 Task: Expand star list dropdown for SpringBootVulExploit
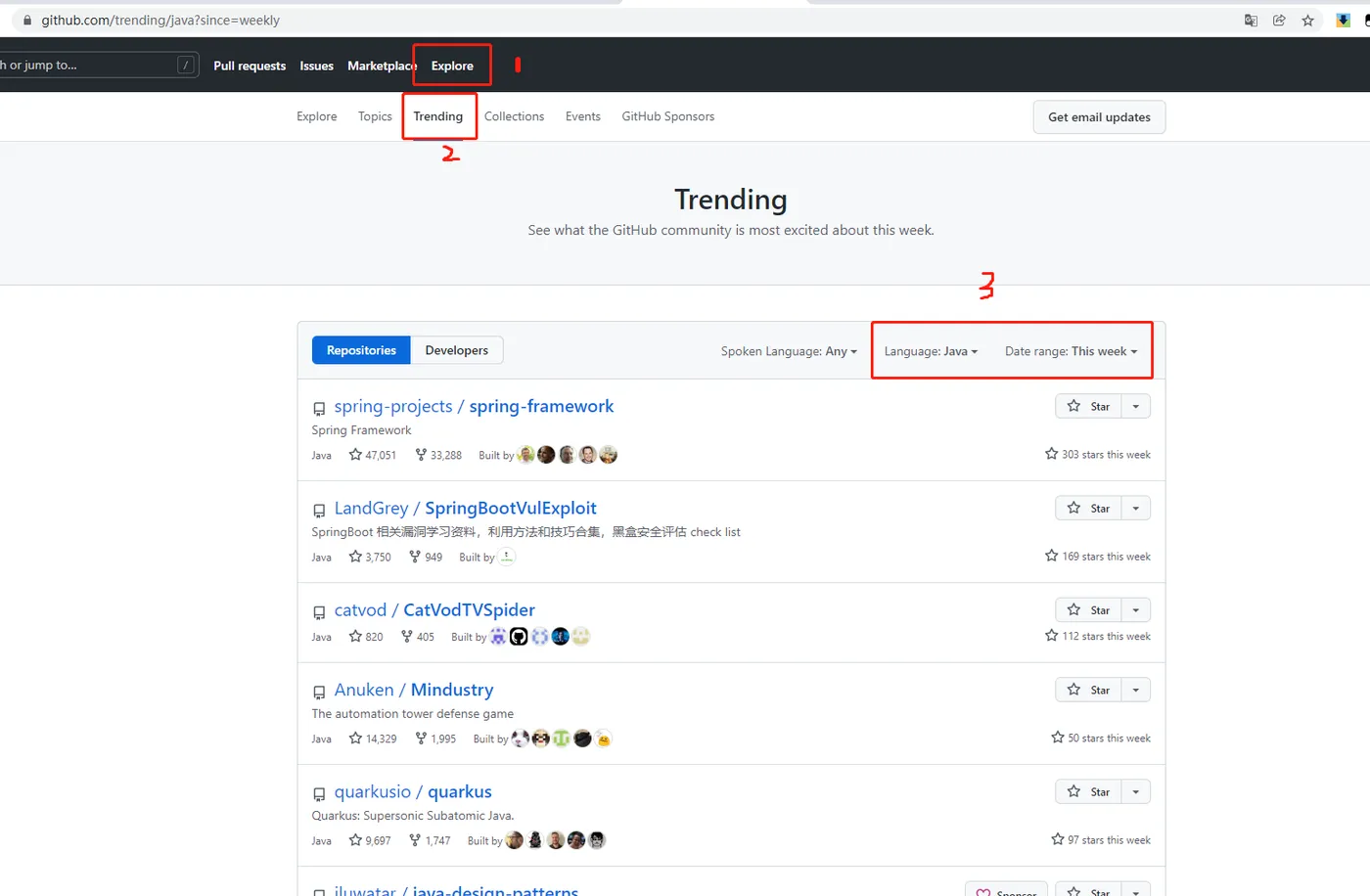1135,508
